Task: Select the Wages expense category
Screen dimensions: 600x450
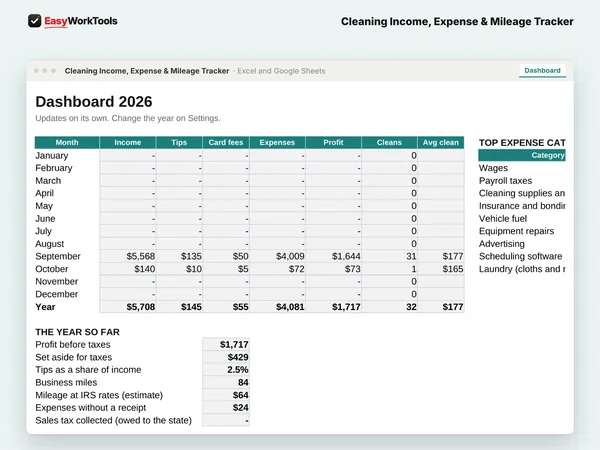Action: tap(493, 168)
